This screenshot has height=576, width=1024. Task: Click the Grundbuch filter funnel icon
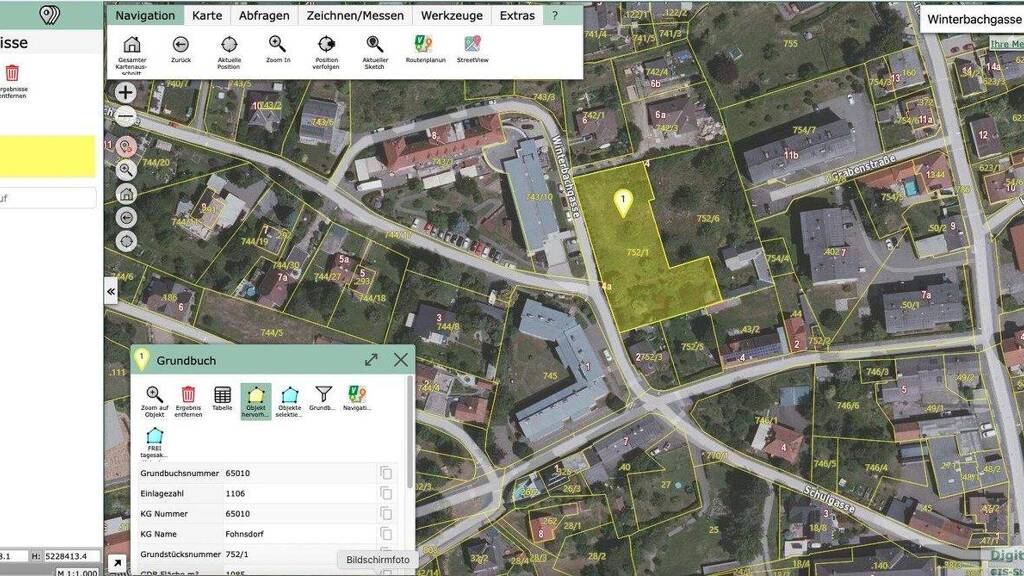click(x=323, y=395)
